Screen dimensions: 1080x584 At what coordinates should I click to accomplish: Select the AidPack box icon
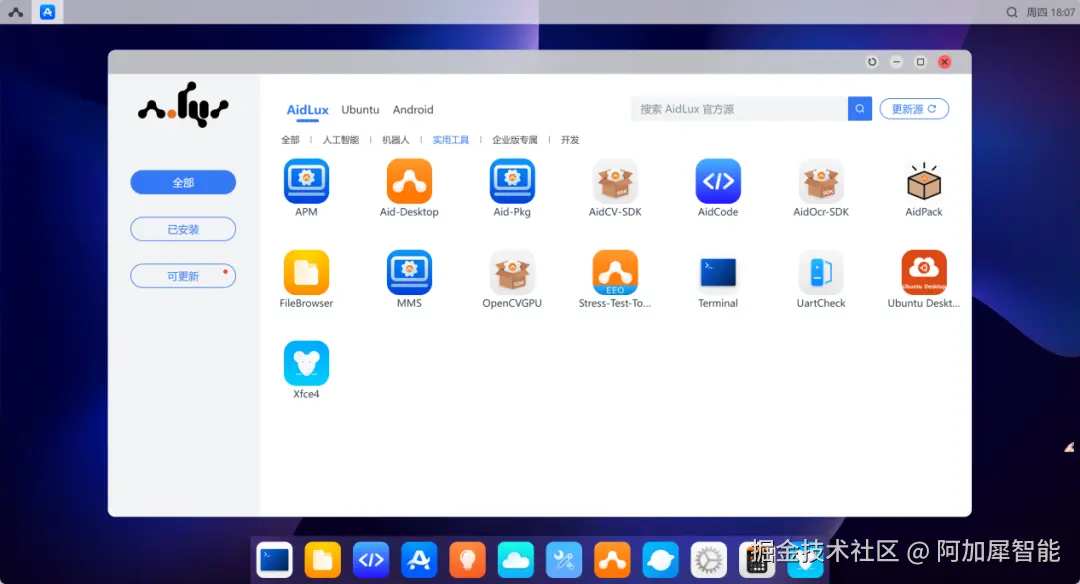[924, 181]
